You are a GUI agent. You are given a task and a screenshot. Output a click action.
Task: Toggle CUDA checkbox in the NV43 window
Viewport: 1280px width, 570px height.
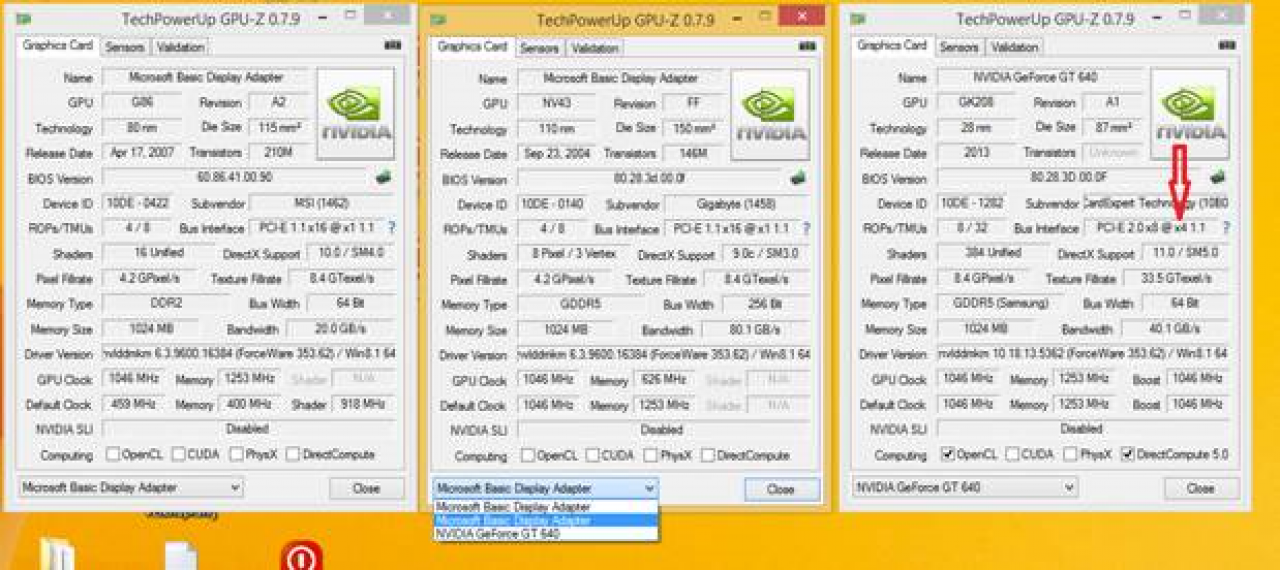pyautogui.click(x=593, y=455)
